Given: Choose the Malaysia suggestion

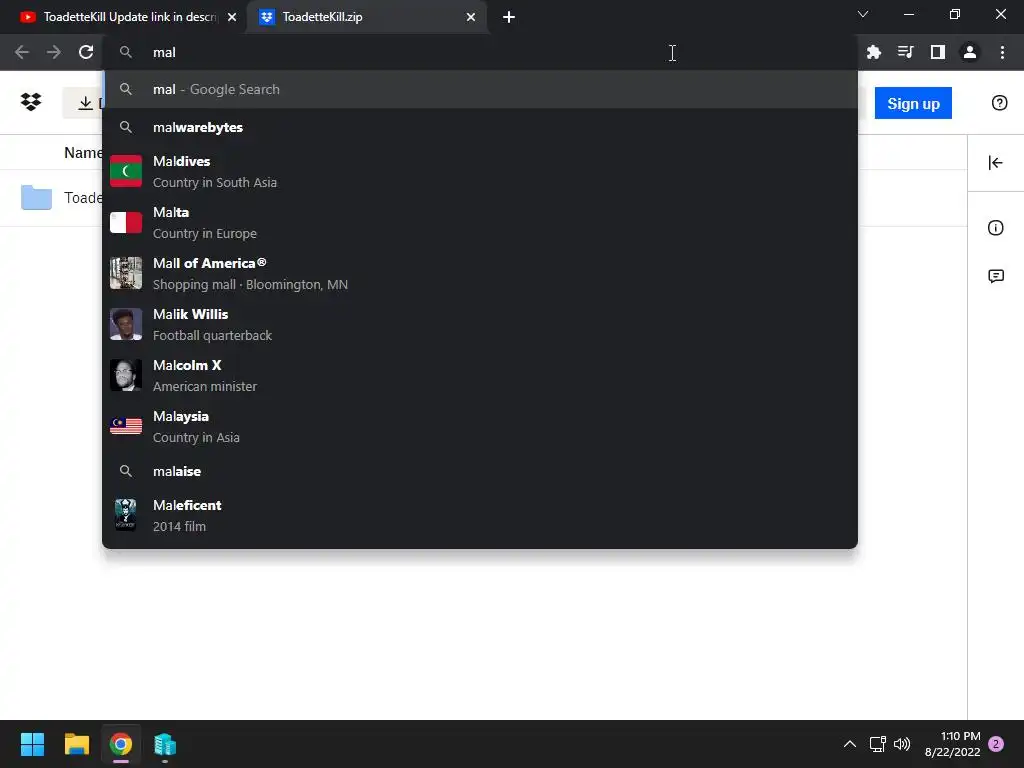Looking at the screenshot, I should 480,426.
